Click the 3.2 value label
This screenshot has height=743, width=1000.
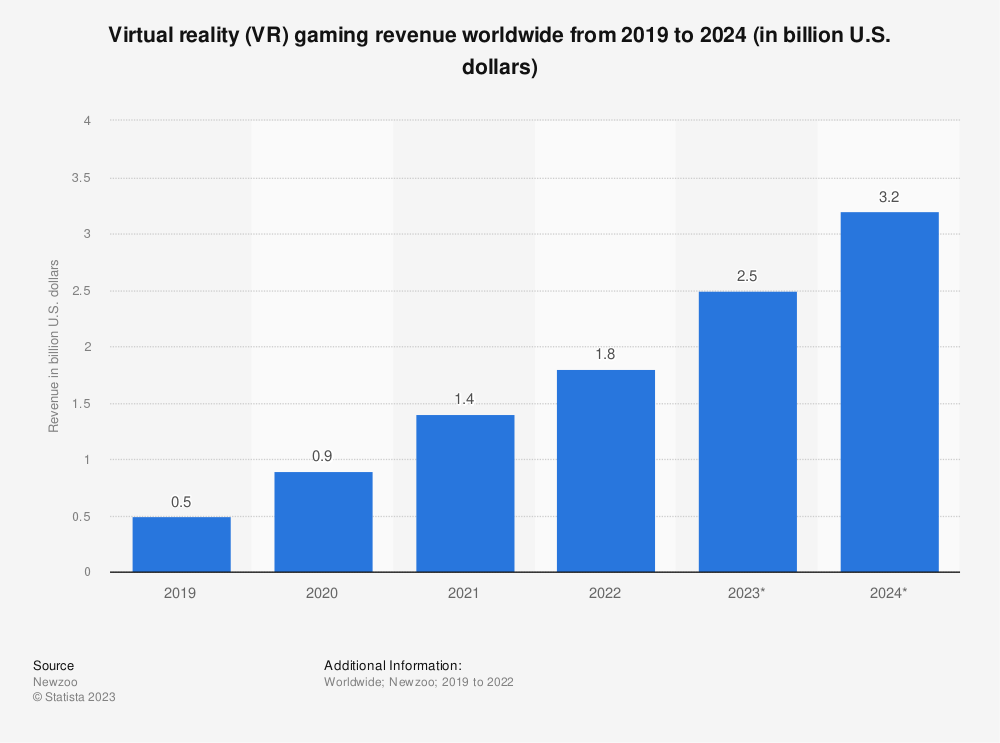889,197
